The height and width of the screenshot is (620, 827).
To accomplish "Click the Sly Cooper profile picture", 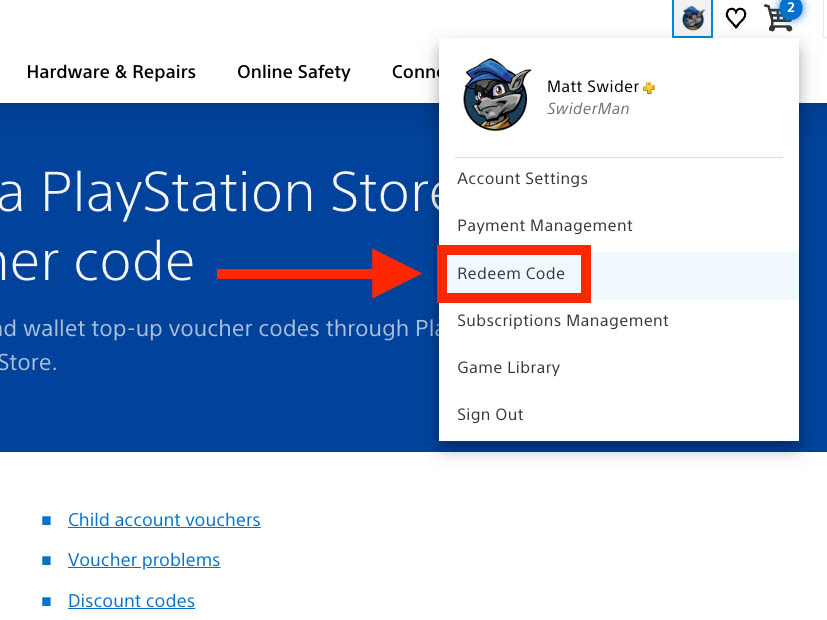I will 494,95.
